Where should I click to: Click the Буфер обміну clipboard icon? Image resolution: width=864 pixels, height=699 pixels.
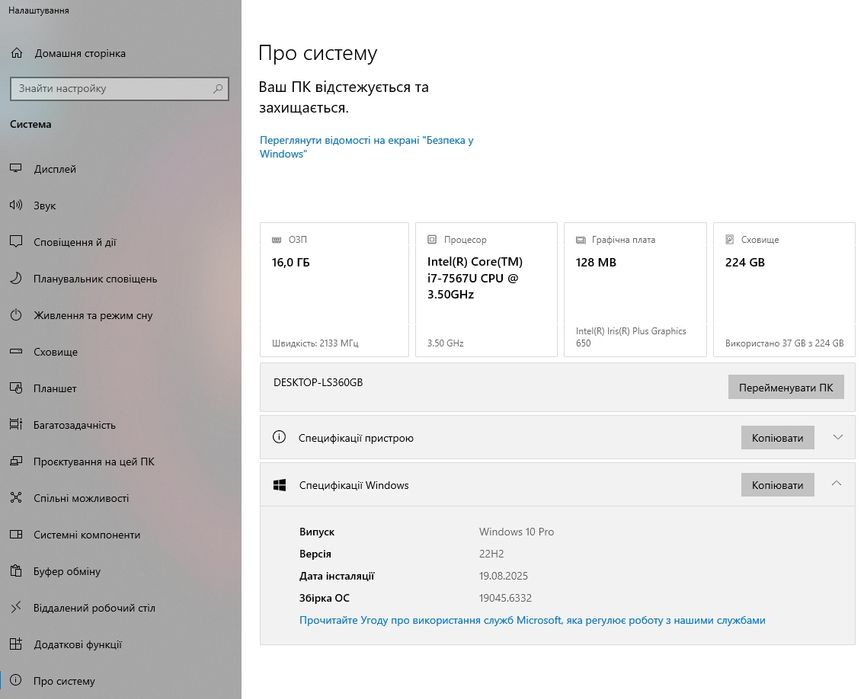click(x=16, y=571)
